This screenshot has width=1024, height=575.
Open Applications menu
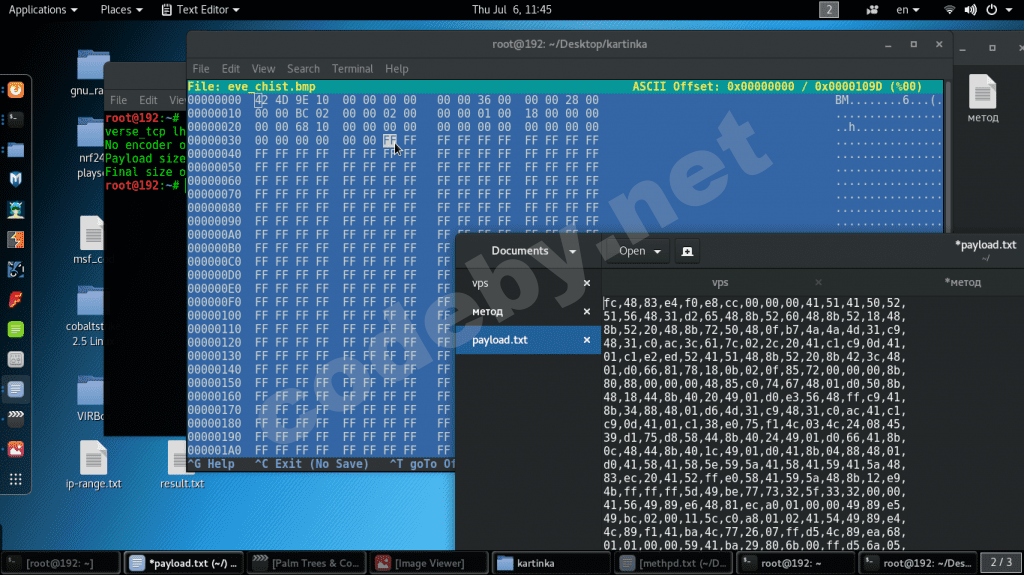(43, 10)
